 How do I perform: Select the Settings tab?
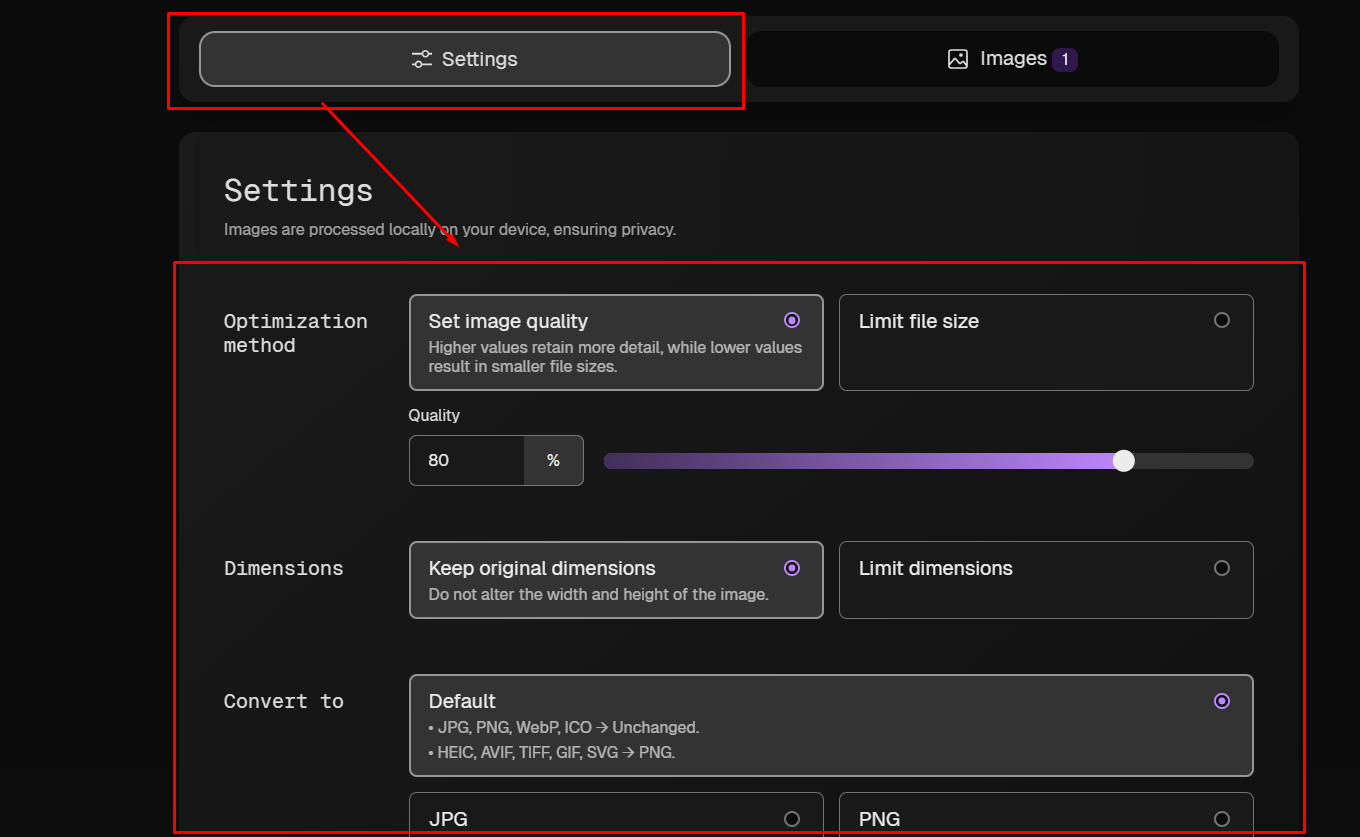(464, 58)
